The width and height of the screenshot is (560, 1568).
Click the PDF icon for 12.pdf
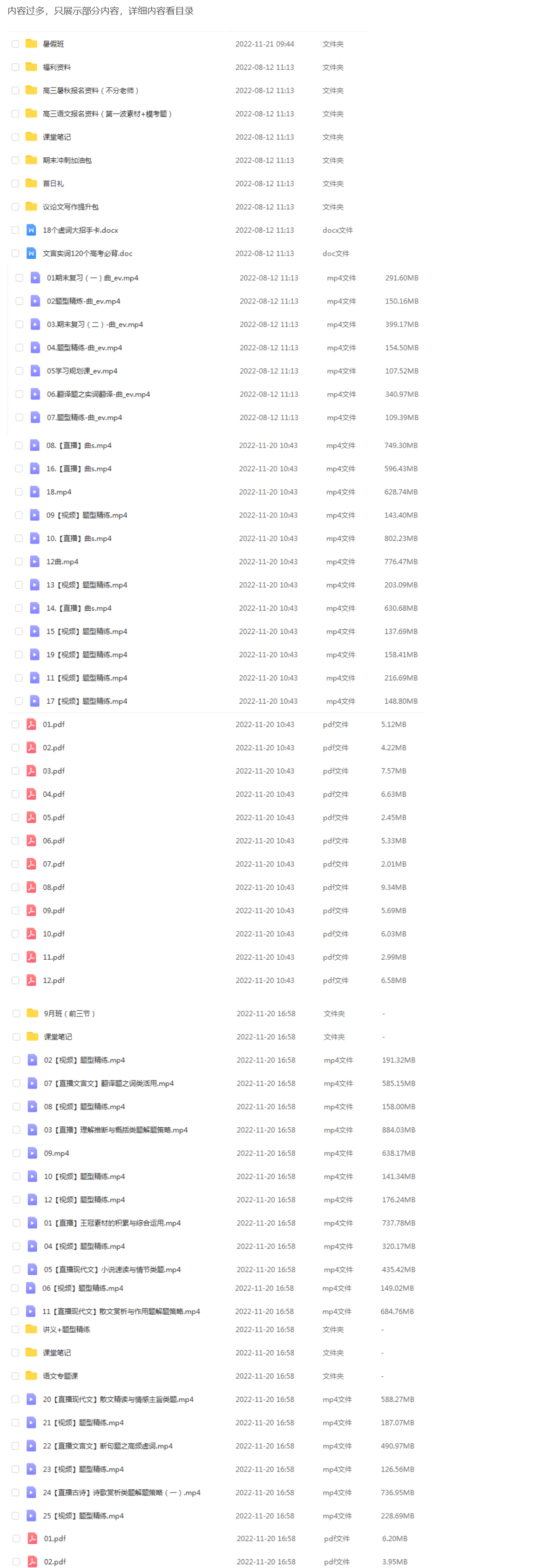31,980
